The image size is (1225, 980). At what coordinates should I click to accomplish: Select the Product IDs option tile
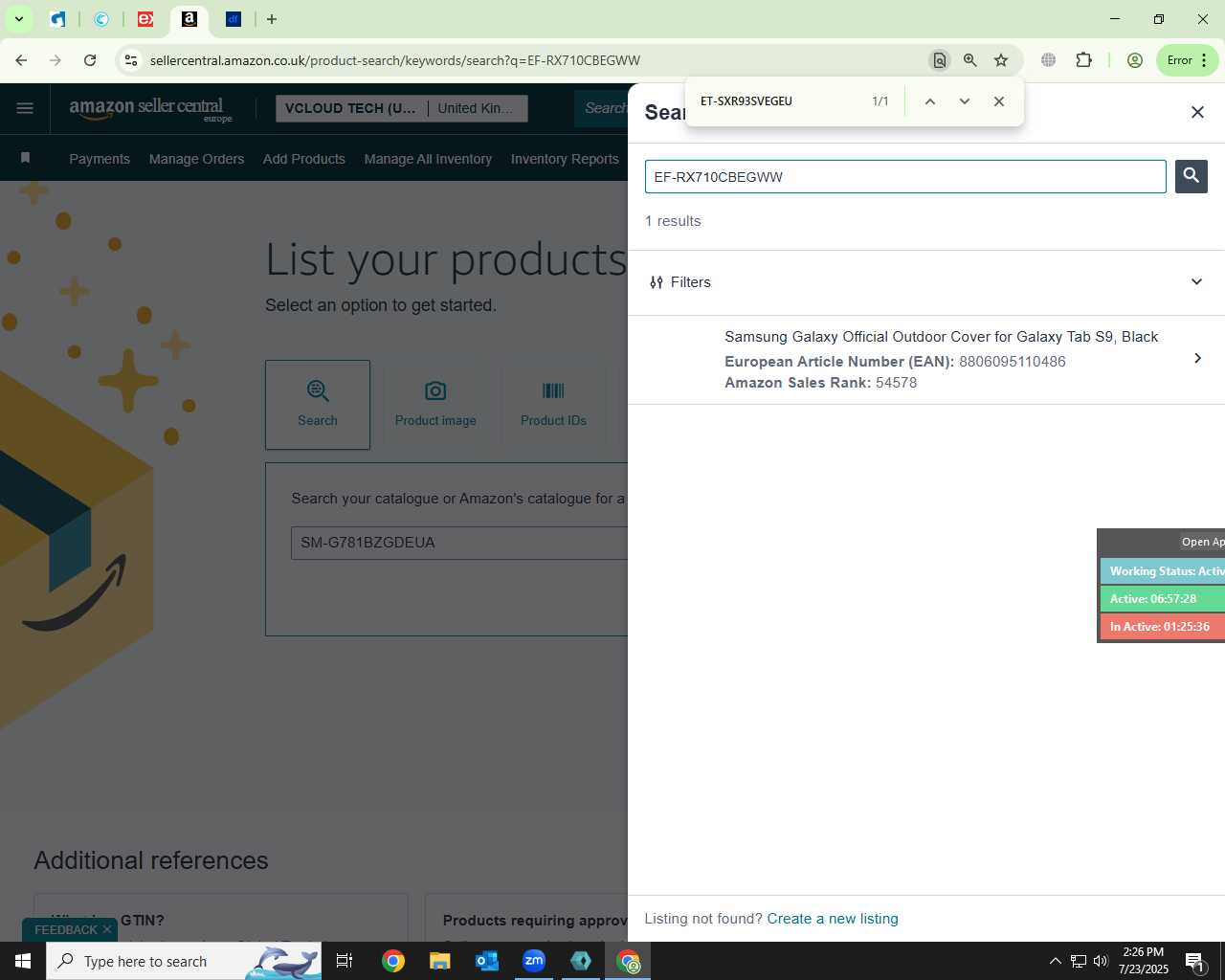(553, 405)
